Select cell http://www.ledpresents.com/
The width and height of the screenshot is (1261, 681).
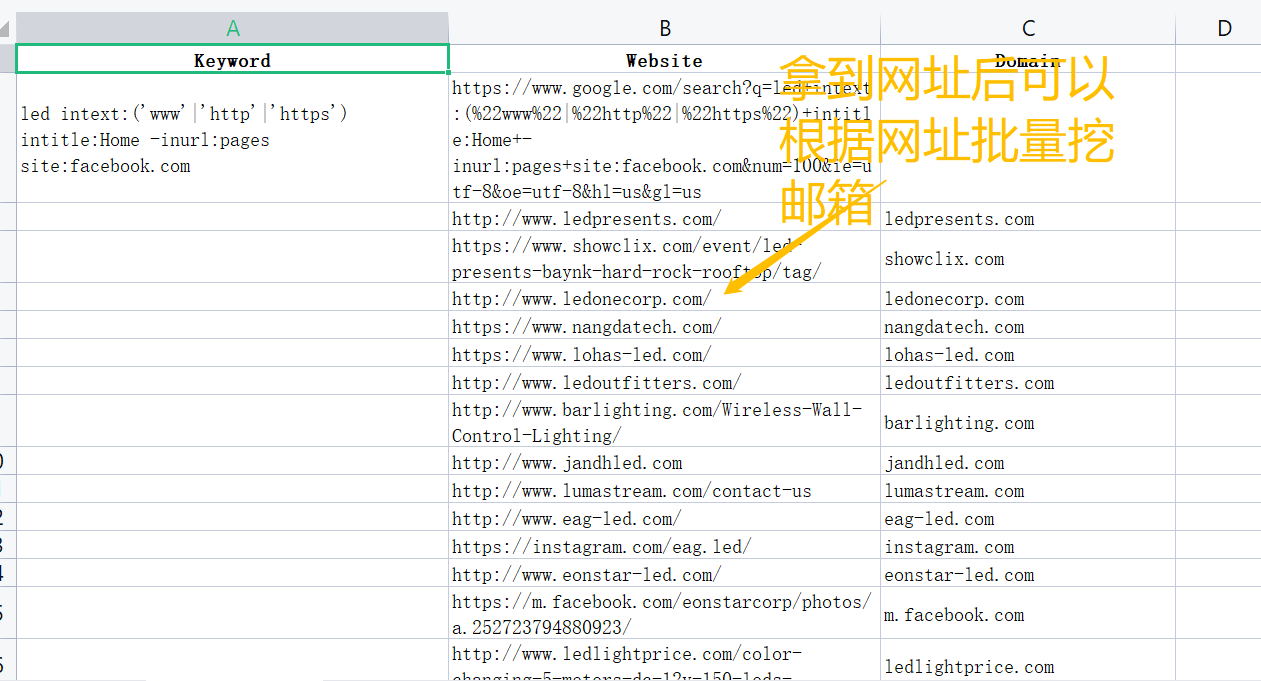click(664, 217)
